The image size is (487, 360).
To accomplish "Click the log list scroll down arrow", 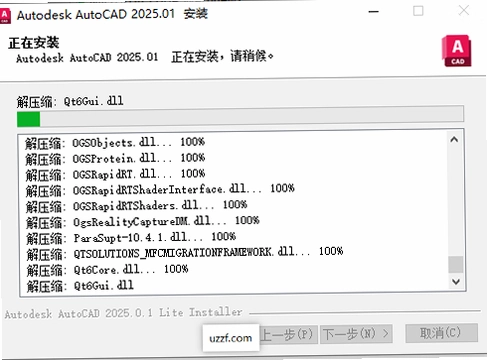I will [456, 282].
